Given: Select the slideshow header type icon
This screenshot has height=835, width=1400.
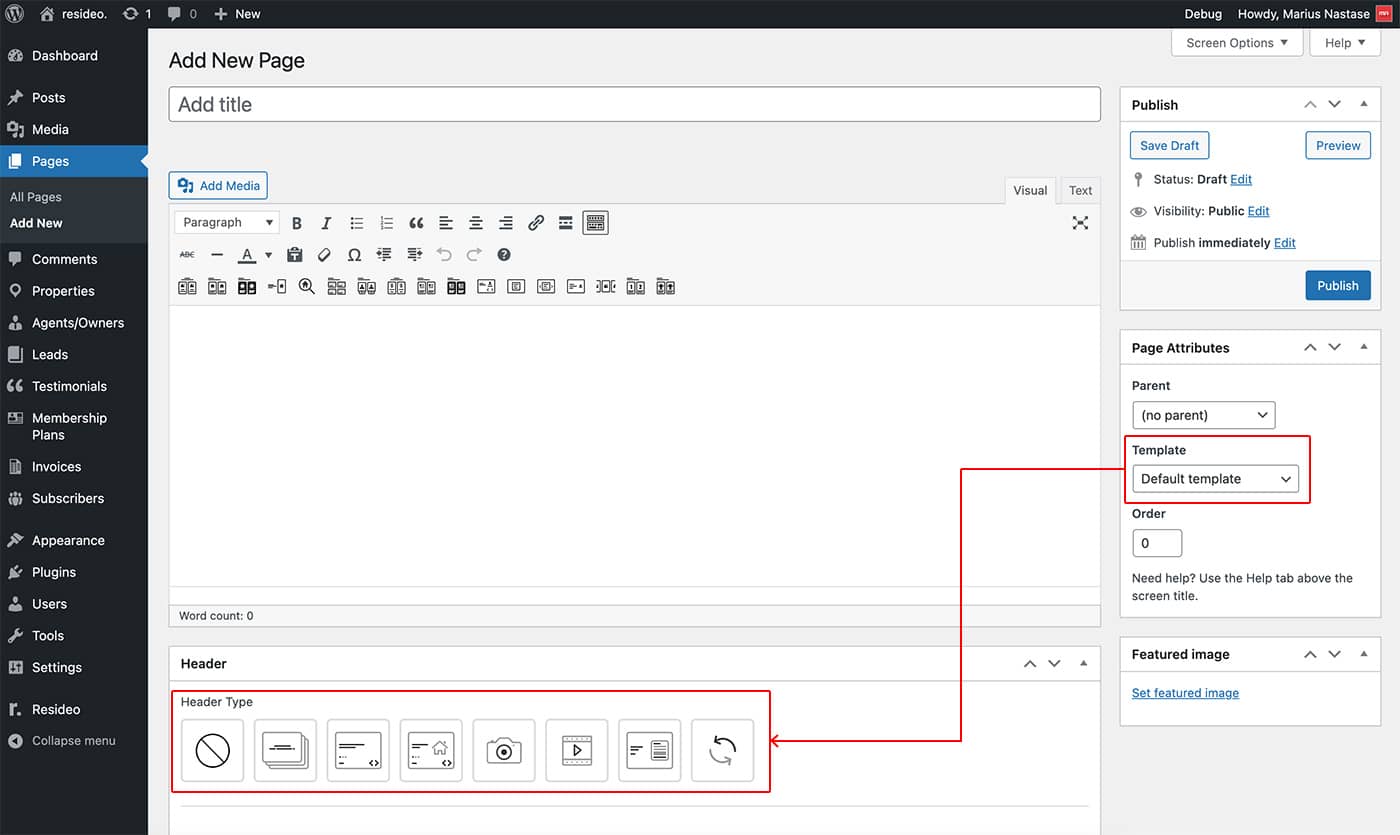Looking at the screenshot, I should (285, 750).
